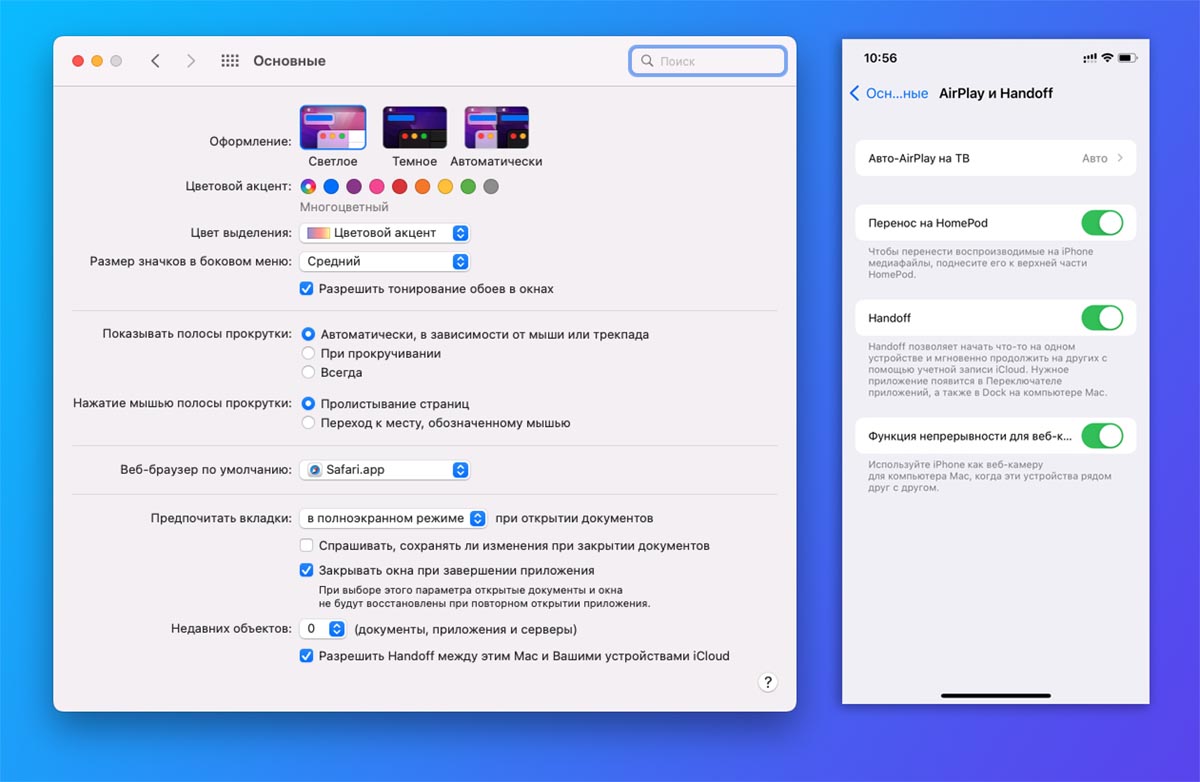The height and width of the screenshot is (782, 1200).
Task: Toggle Разрешить Handoff между этим Mac checkbox
Action: pos(307,656)
